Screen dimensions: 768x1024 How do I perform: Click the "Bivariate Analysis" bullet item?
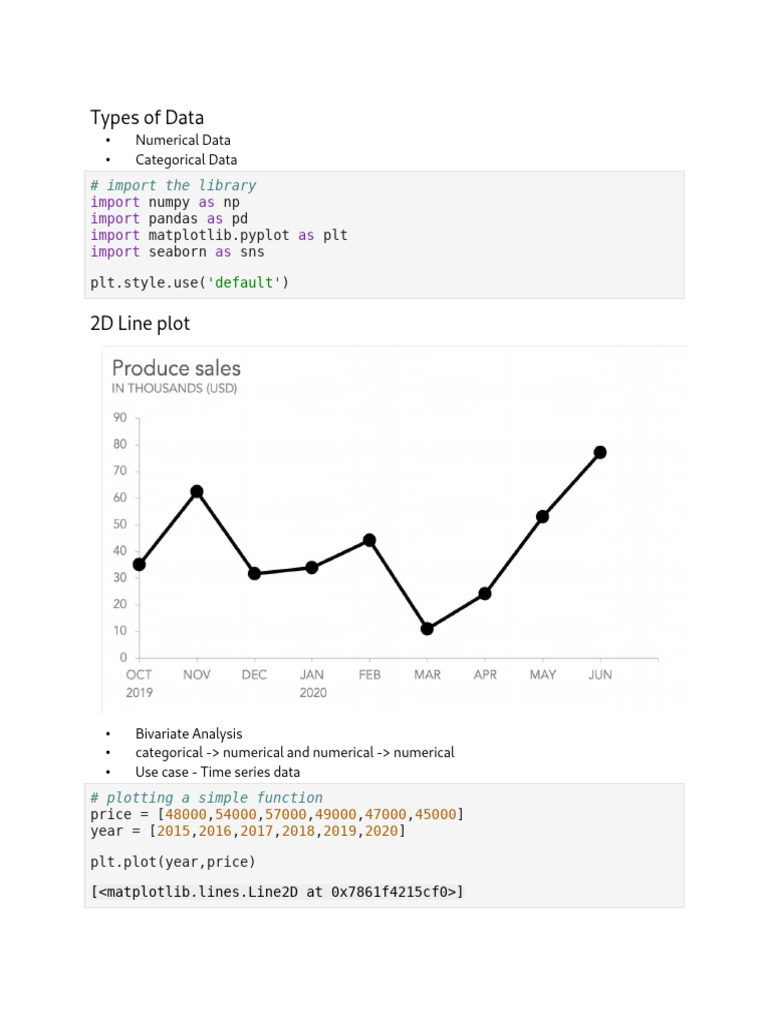(189, 734)
